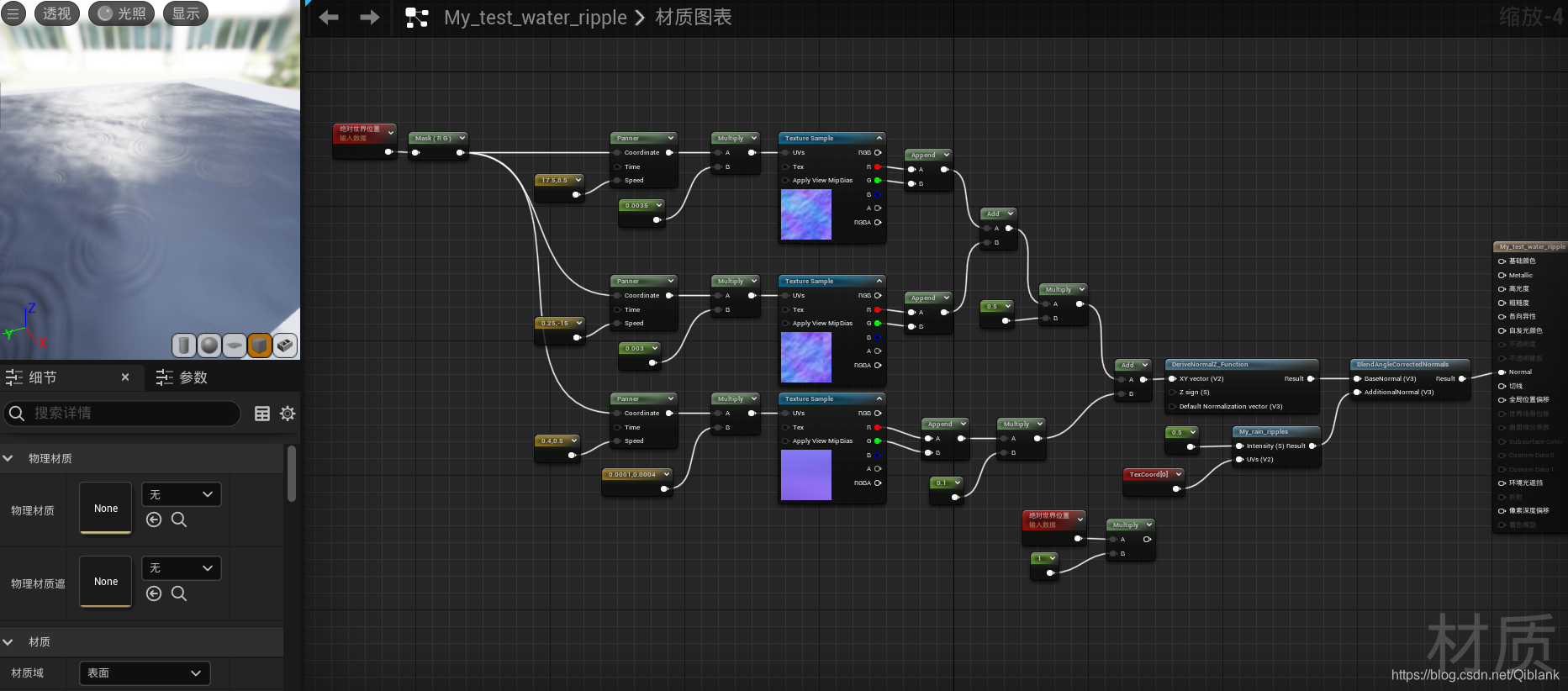1568x691 pixels.
Task: Collapse the bottom Texture Sample node
Action: [879, 398]
